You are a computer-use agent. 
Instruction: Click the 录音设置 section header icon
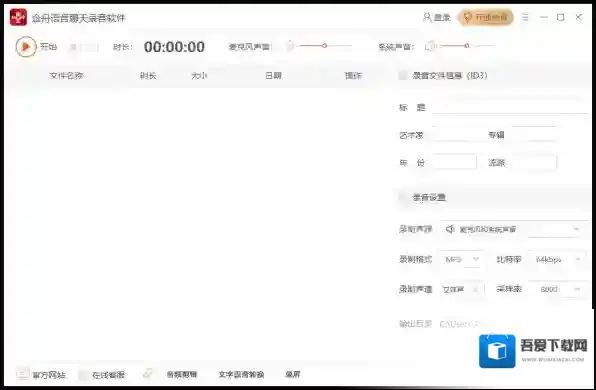point(403,197)
